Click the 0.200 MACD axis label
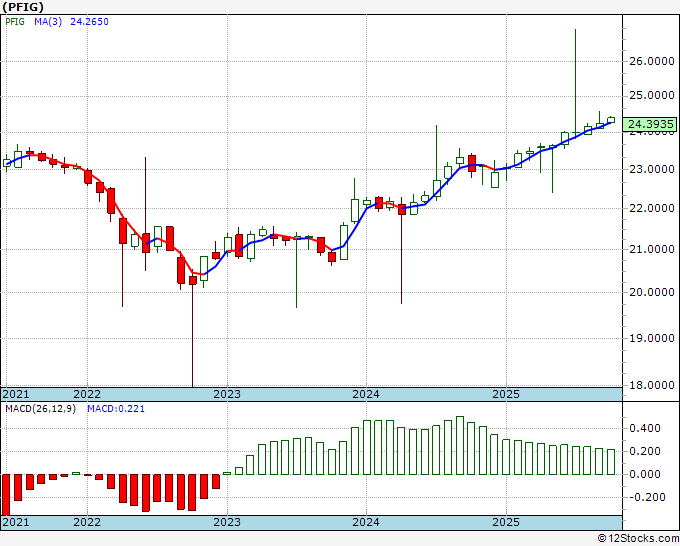The width and height of the screenshot is (680, 546). click(645, 451)
